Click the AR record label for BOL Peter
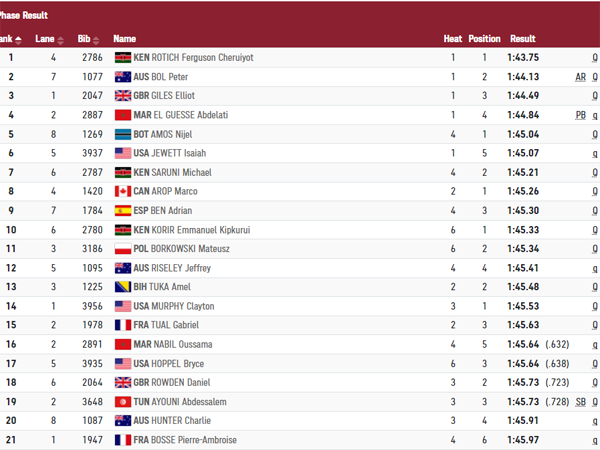This screenshot has height=450, width=600. point(580,77)
